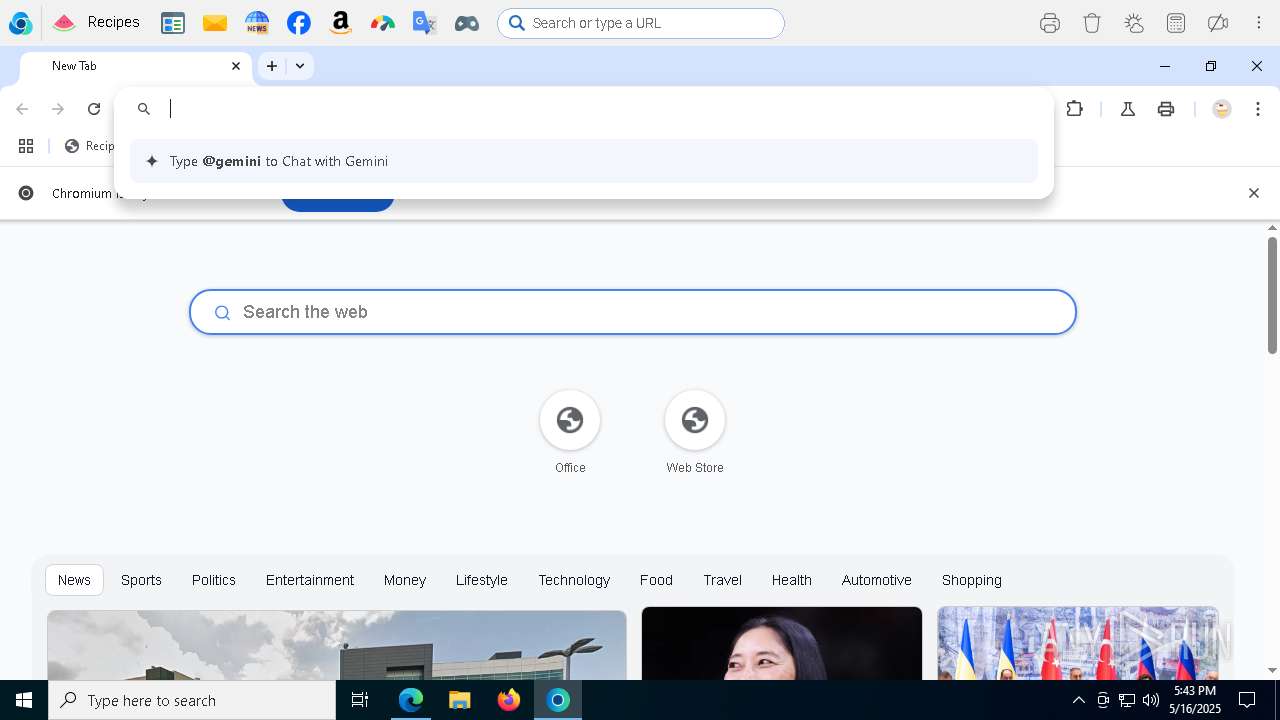Dismiss the Chromium info bar
1280x720 pixels.
(x=1254, y=193)
